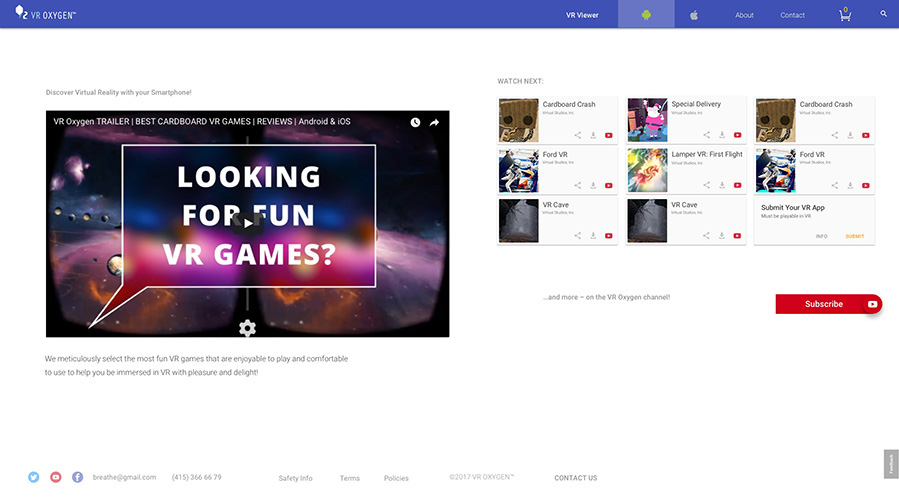This screenshot has height=500, width=899.
Task: Click the breathe@gmail.com email address
Action: click(x=124, y=477)
